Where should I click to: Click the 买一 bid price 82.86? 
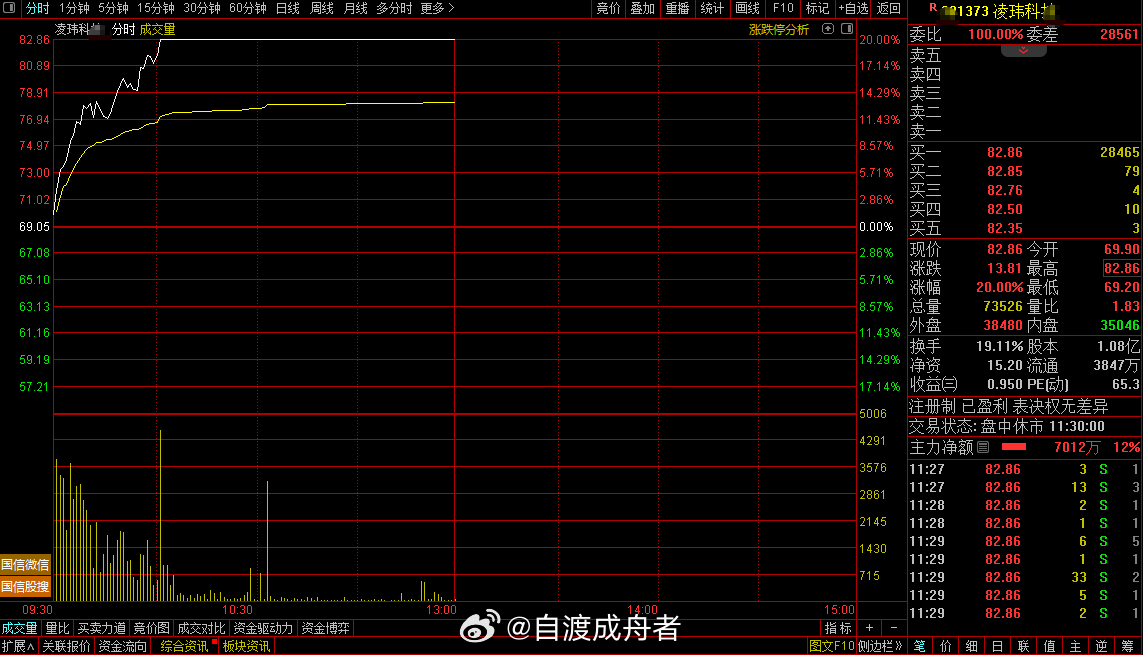point(1004,152)
